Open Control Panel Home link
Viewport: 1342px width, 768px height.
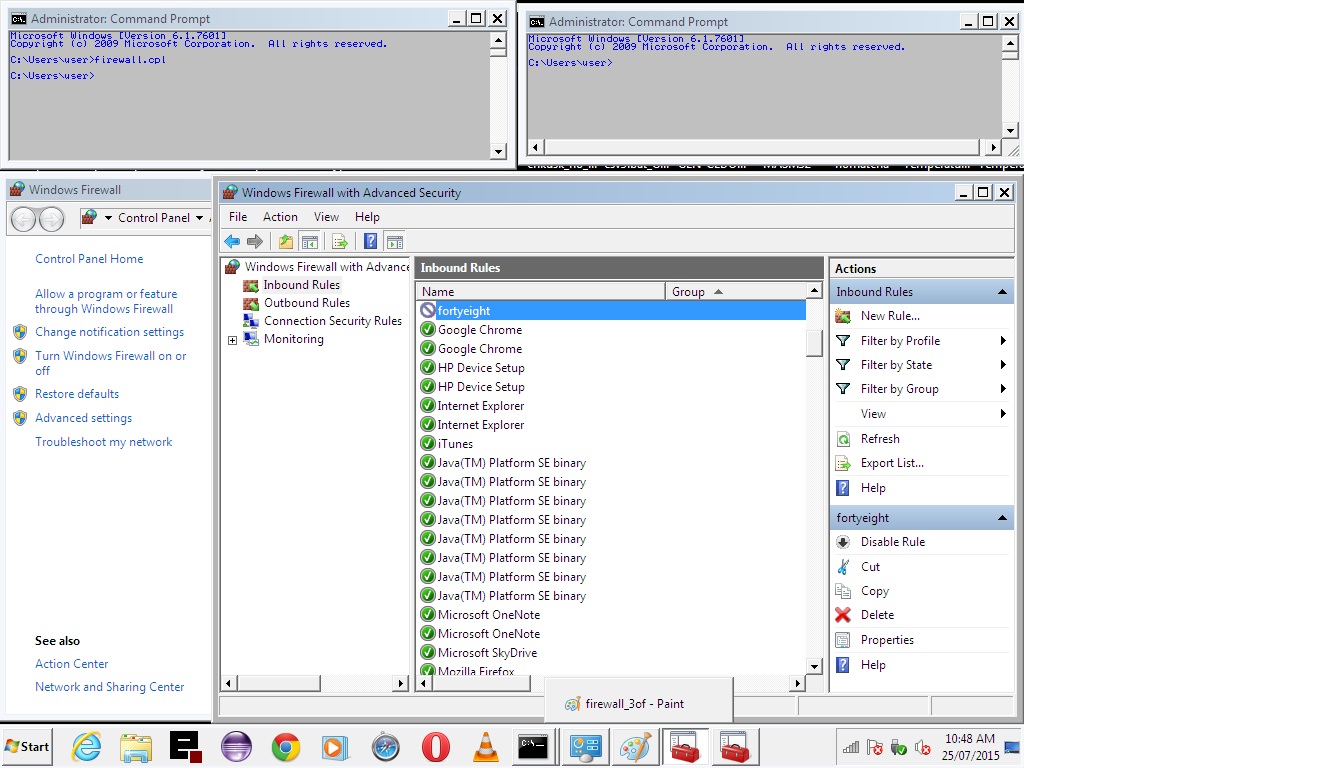point(89,259)
